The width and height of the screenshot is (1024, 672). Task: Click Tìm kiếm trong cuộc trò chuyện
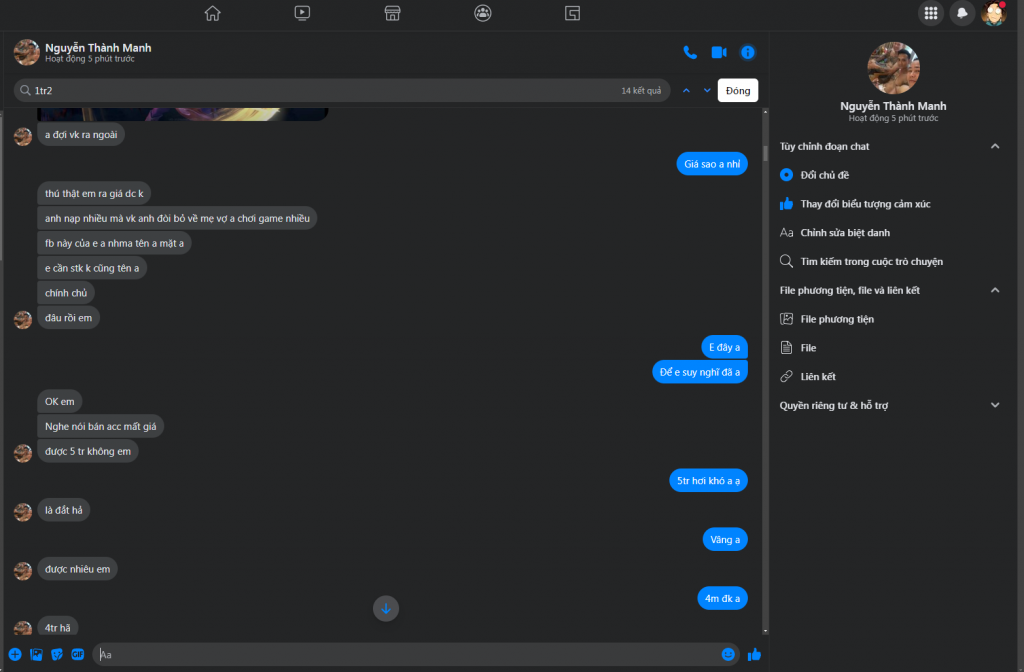(x=871, y=261)
